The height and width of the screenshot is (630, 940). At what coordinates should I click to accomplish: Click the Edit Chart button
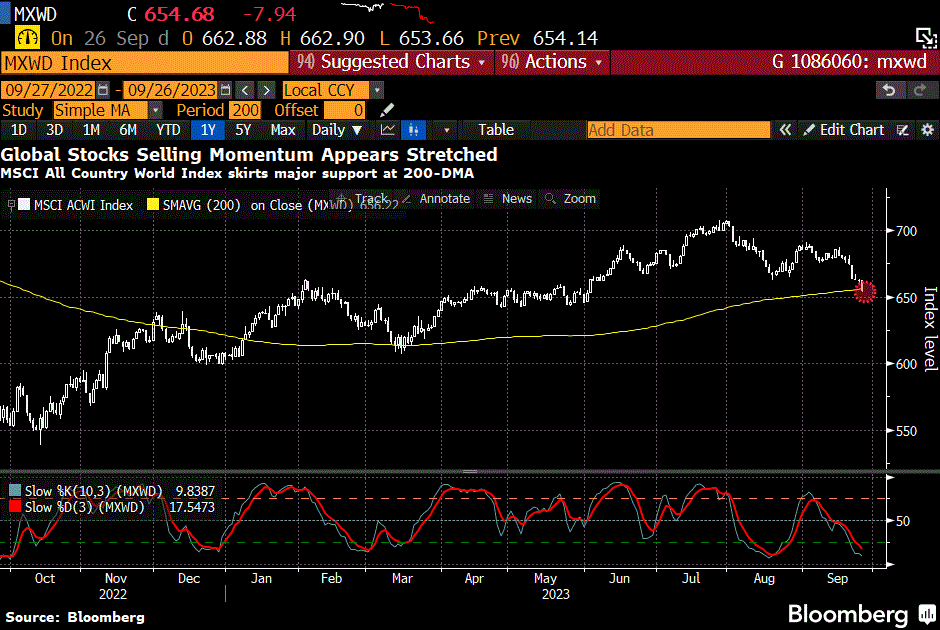(843, 129)
